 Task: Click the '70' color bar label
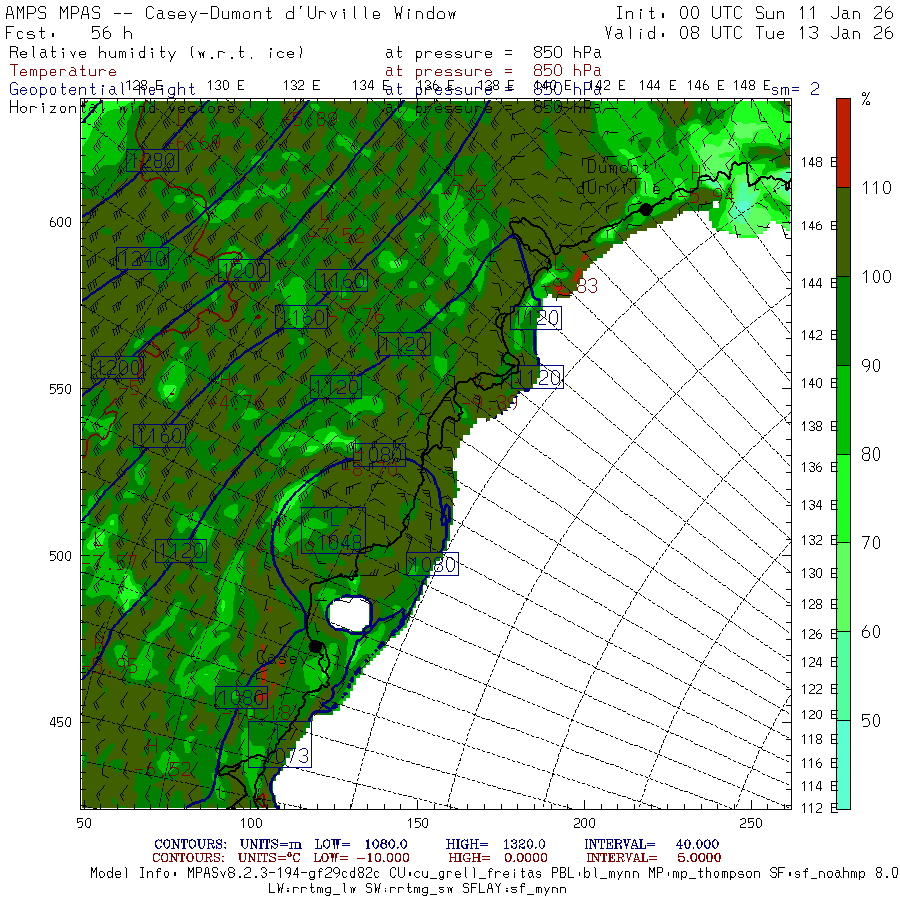pyautogui.click(x=871, y=543)
